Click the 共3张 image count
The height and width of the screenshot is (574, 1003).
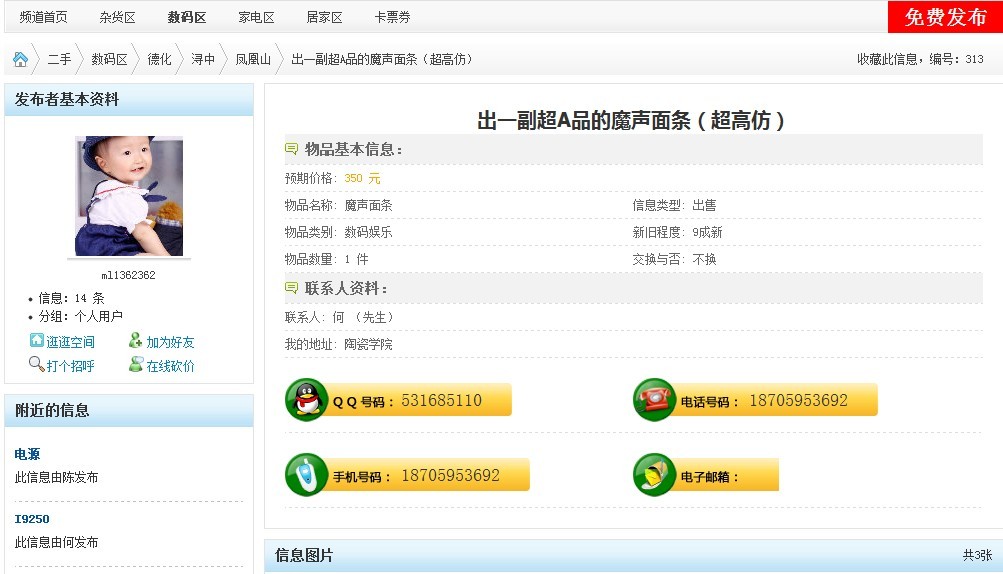tap(977, 555)
